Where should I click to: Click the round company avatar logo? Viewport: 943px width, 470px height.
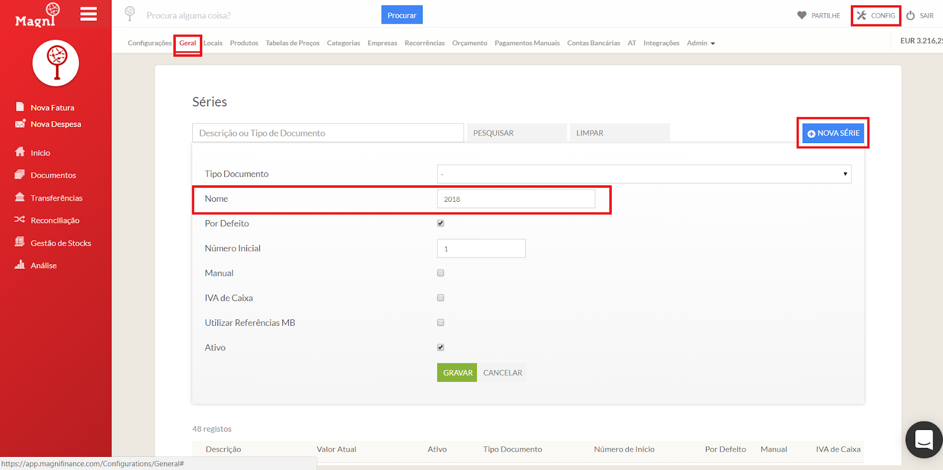point(56,62)
